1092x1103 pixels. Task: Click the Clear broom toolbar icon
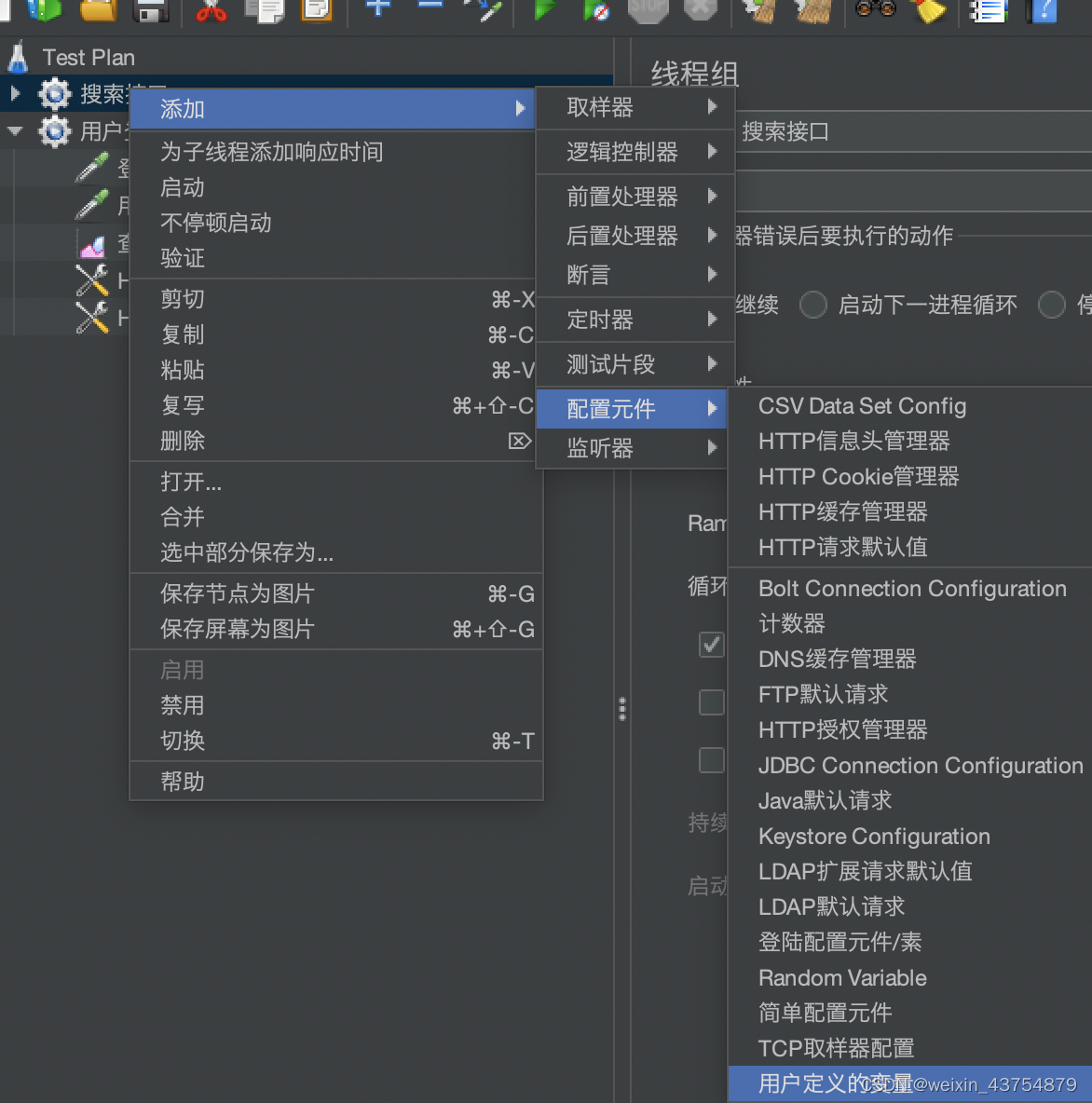pyautogui.click(x=760, y=10)
